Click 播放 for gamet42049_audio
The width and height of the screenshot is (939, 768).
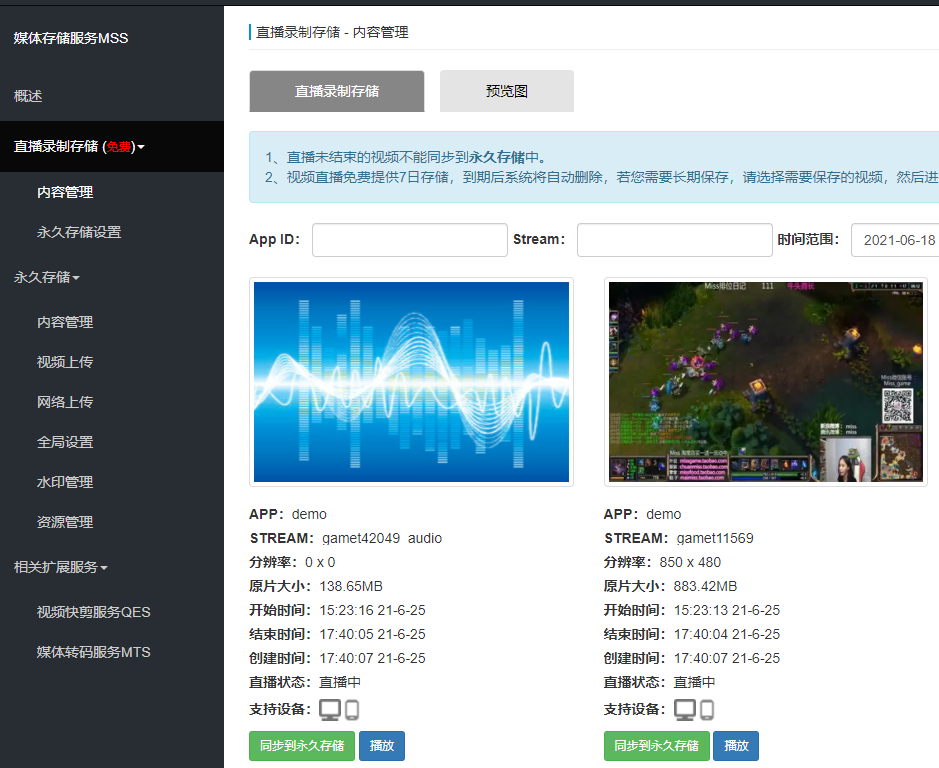coord(381,746)
